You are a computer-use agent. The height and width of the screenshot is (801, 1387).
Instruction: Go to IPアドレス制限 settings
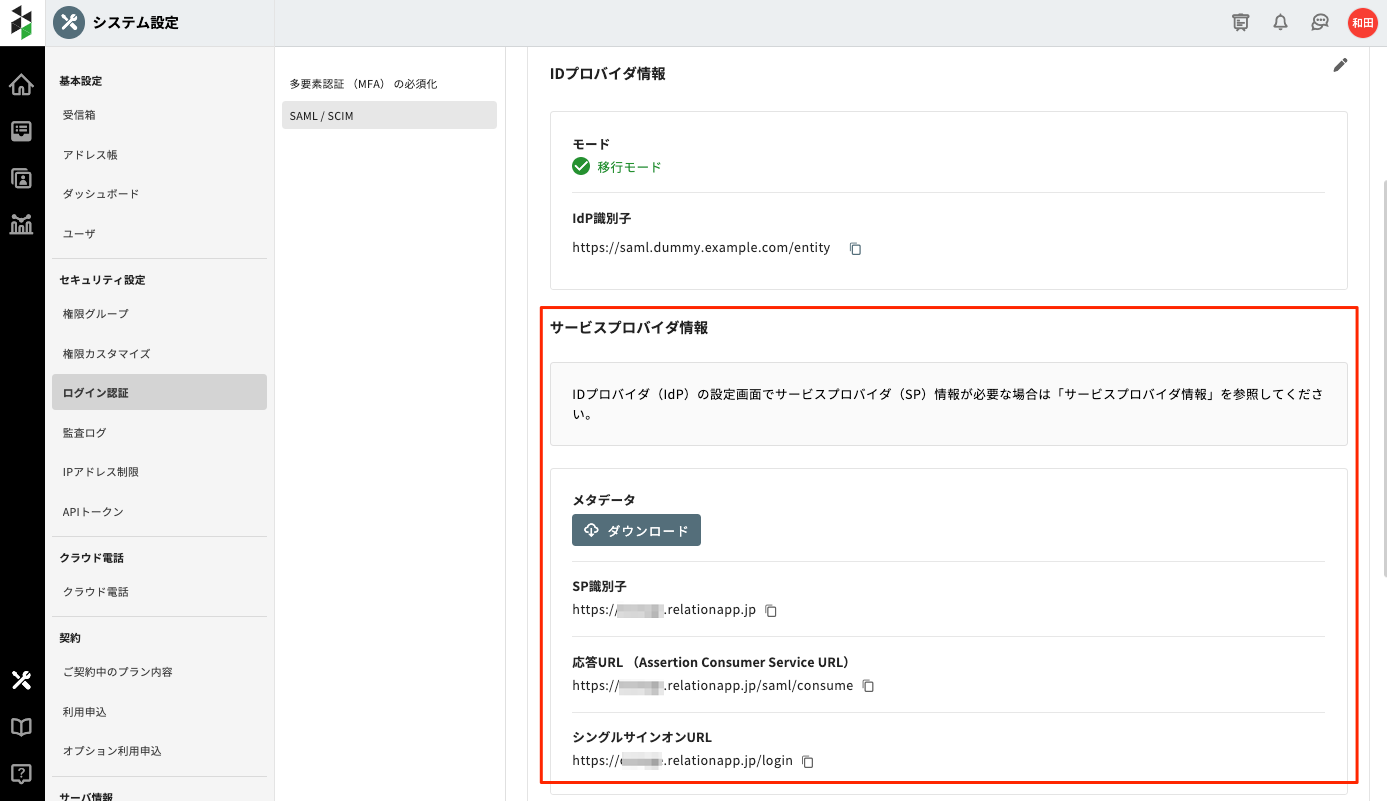pyautogui.click(x=100, y=472)
